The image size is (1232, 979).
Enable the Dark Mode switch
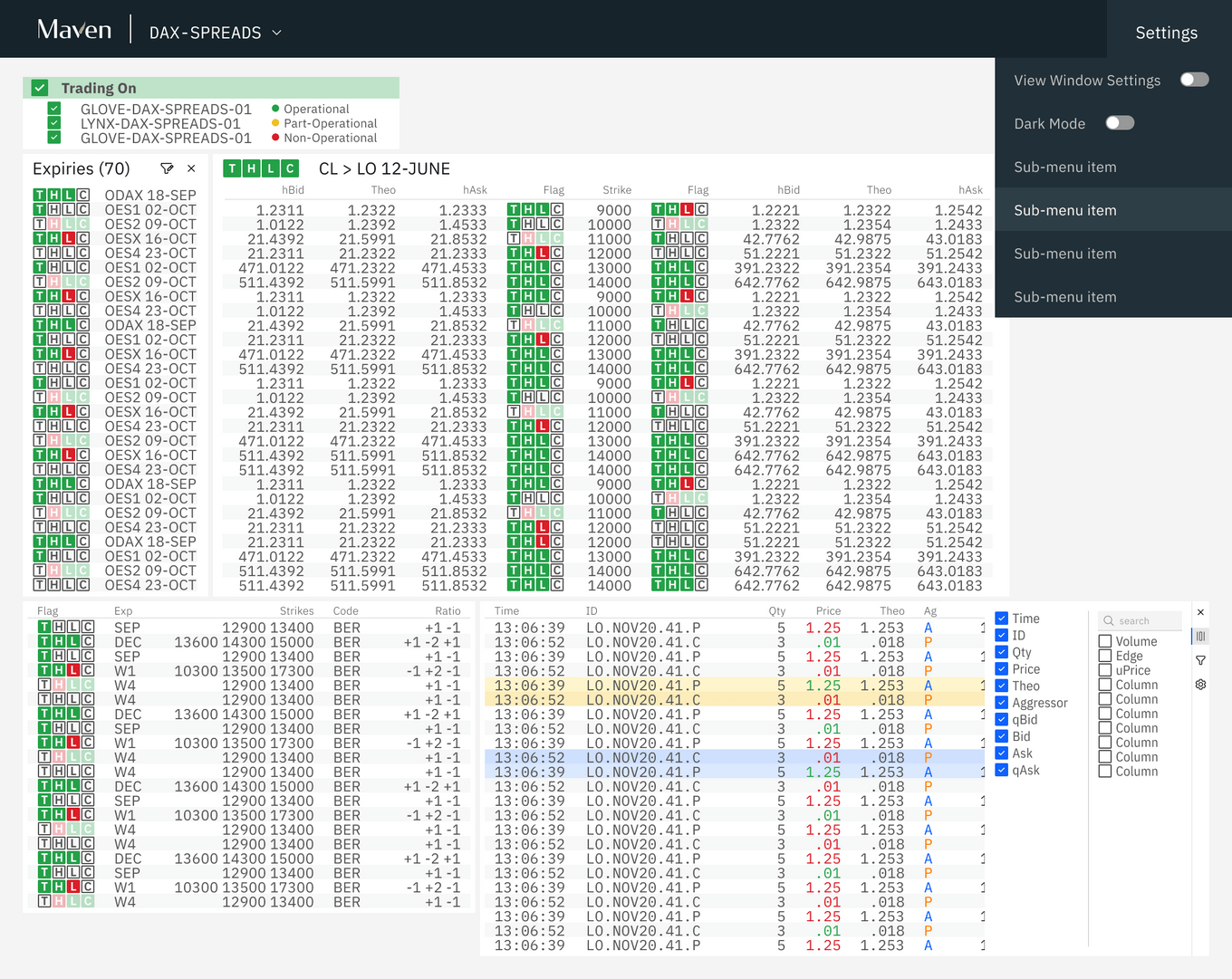[x=1120, y=123]
